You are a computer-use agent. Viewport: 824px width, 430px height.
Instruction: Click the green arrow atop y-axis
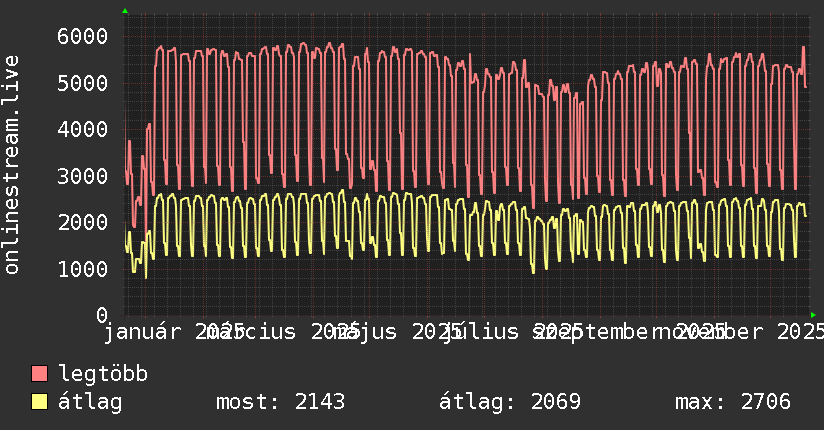coord(125,11)
